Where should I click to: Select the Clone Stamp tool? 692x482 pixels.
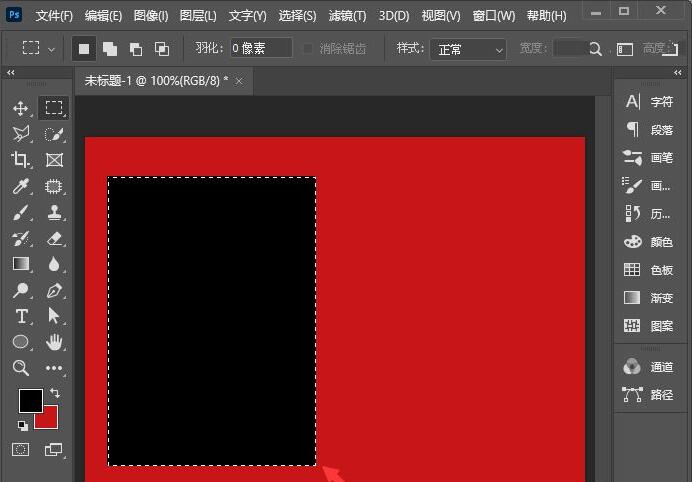54,212
